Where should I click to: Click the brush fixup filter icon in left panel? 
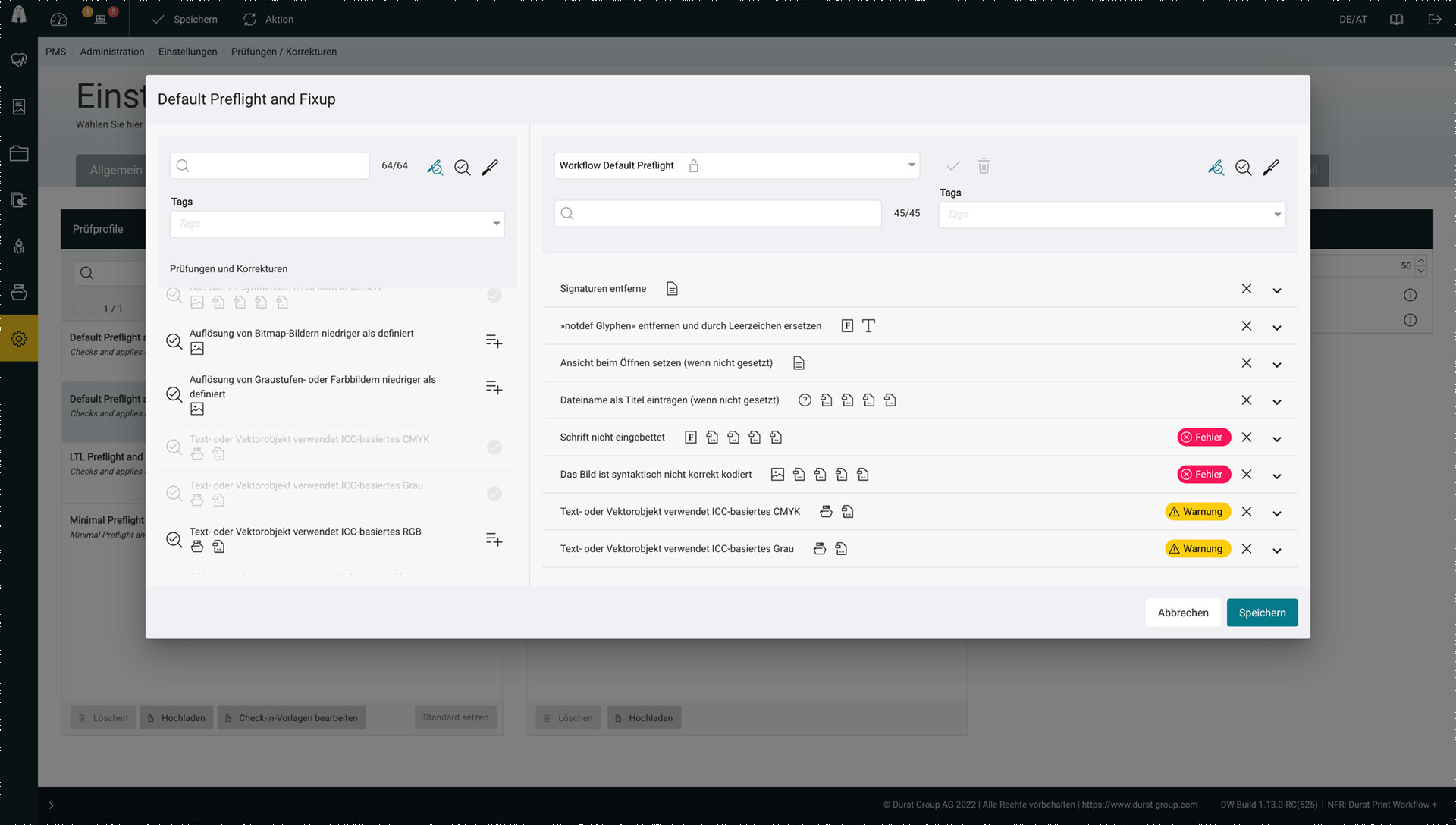pos(490,167)
